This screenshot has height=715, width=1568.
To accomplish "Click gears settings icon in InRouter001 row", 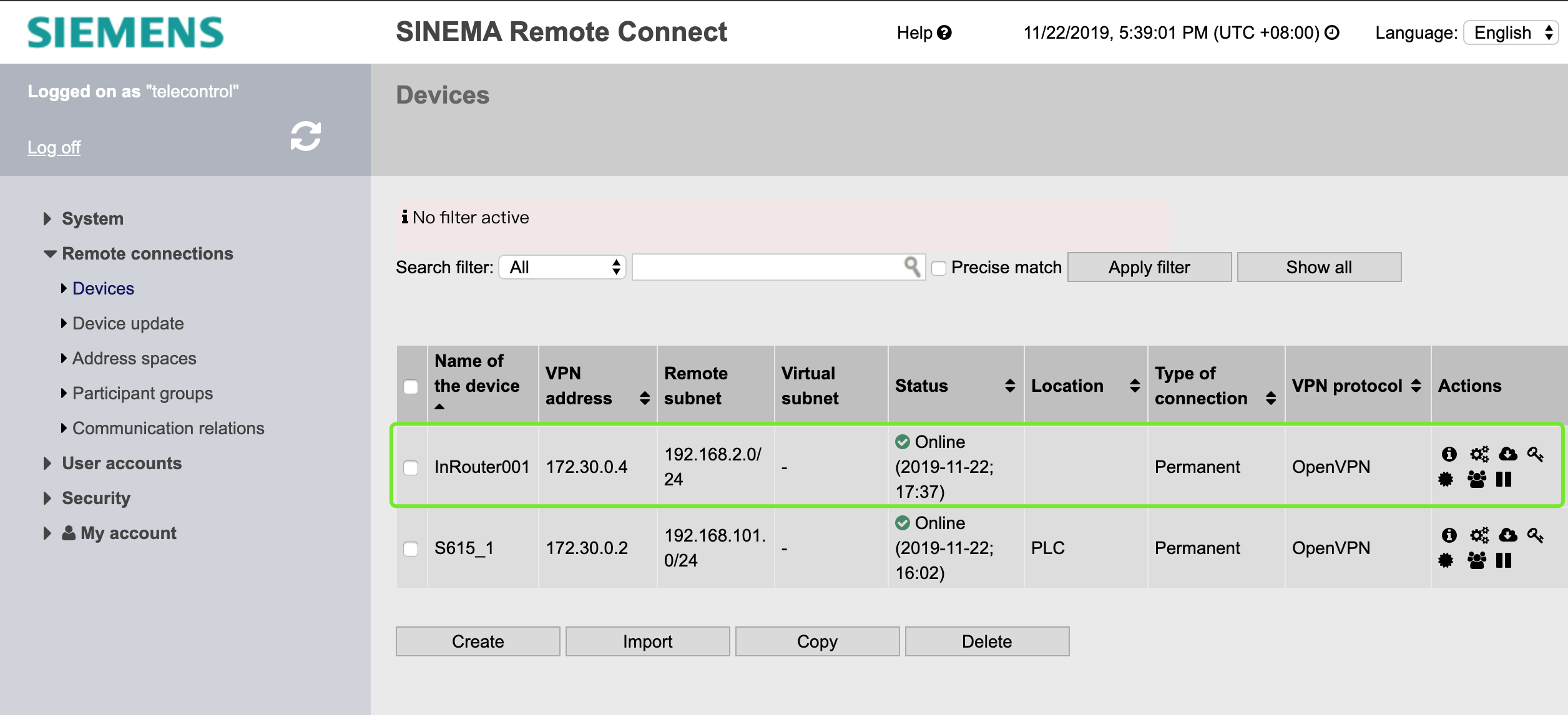I will coord(1479,454).
